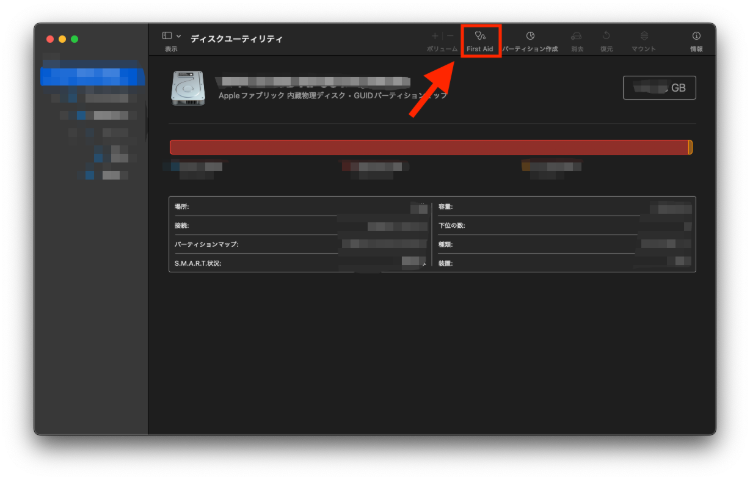The width and height of the screenshot is (750, 481).
Task: Expand the 表示 view options chevron
Action: pyautogui.click(x=179, y=35)
